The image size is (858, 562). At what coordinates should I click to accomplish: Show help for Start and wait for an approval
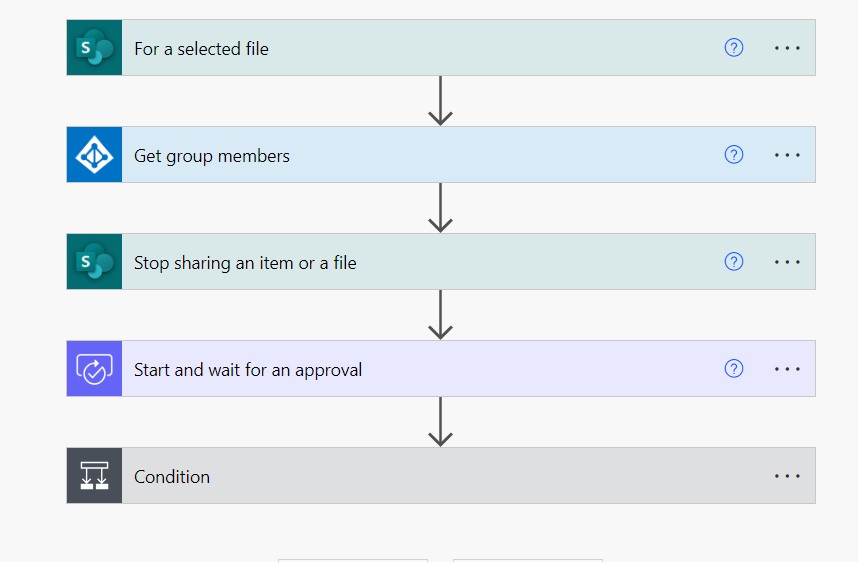[734, 369]
